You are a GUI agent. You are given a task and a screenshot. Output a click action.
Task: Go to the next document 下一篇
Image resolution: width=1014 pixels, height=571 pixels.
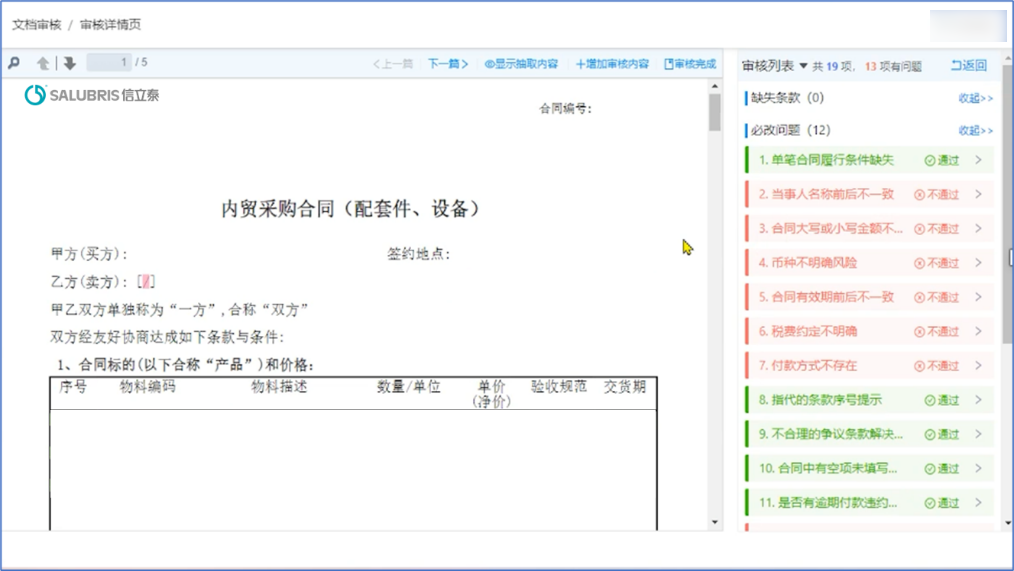click(x=448, y=63)
